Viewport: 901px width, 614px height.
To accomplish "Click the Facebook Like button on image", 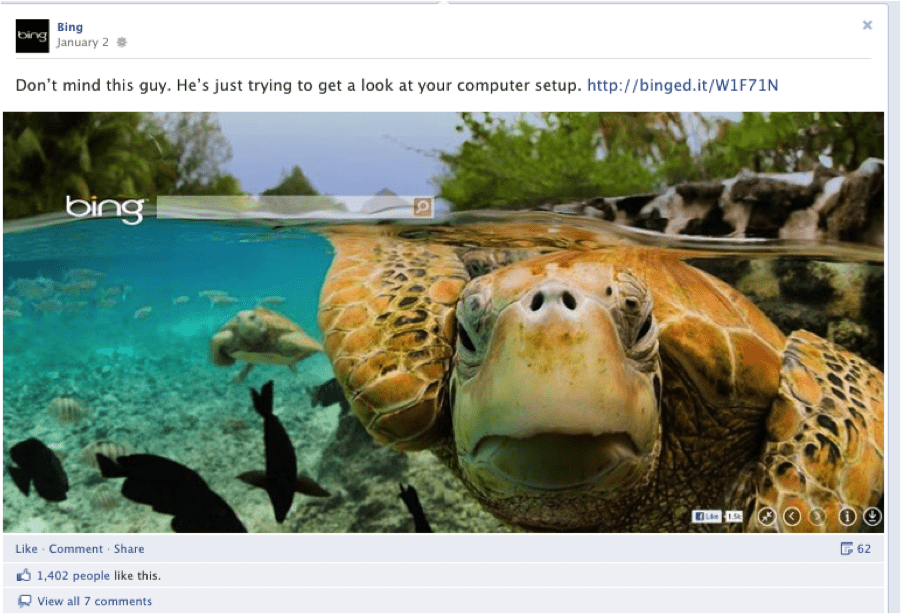I will (706, 516).
